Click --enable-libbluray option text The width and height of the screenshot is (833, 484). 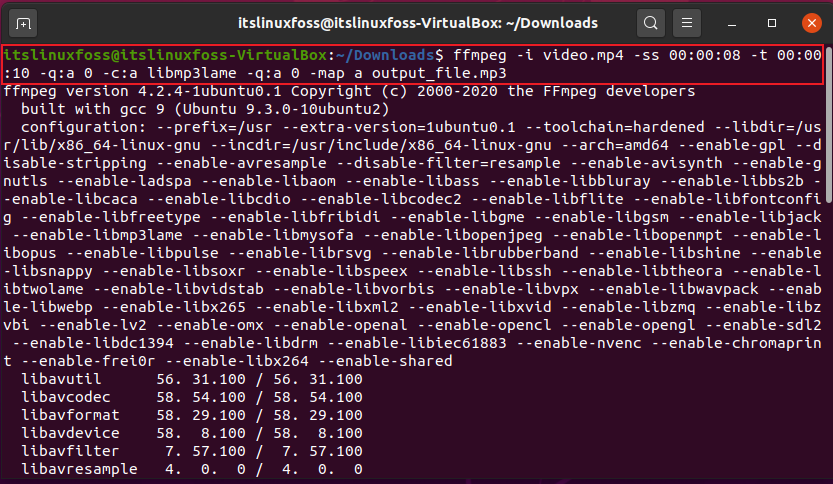(x=570, y=181)
